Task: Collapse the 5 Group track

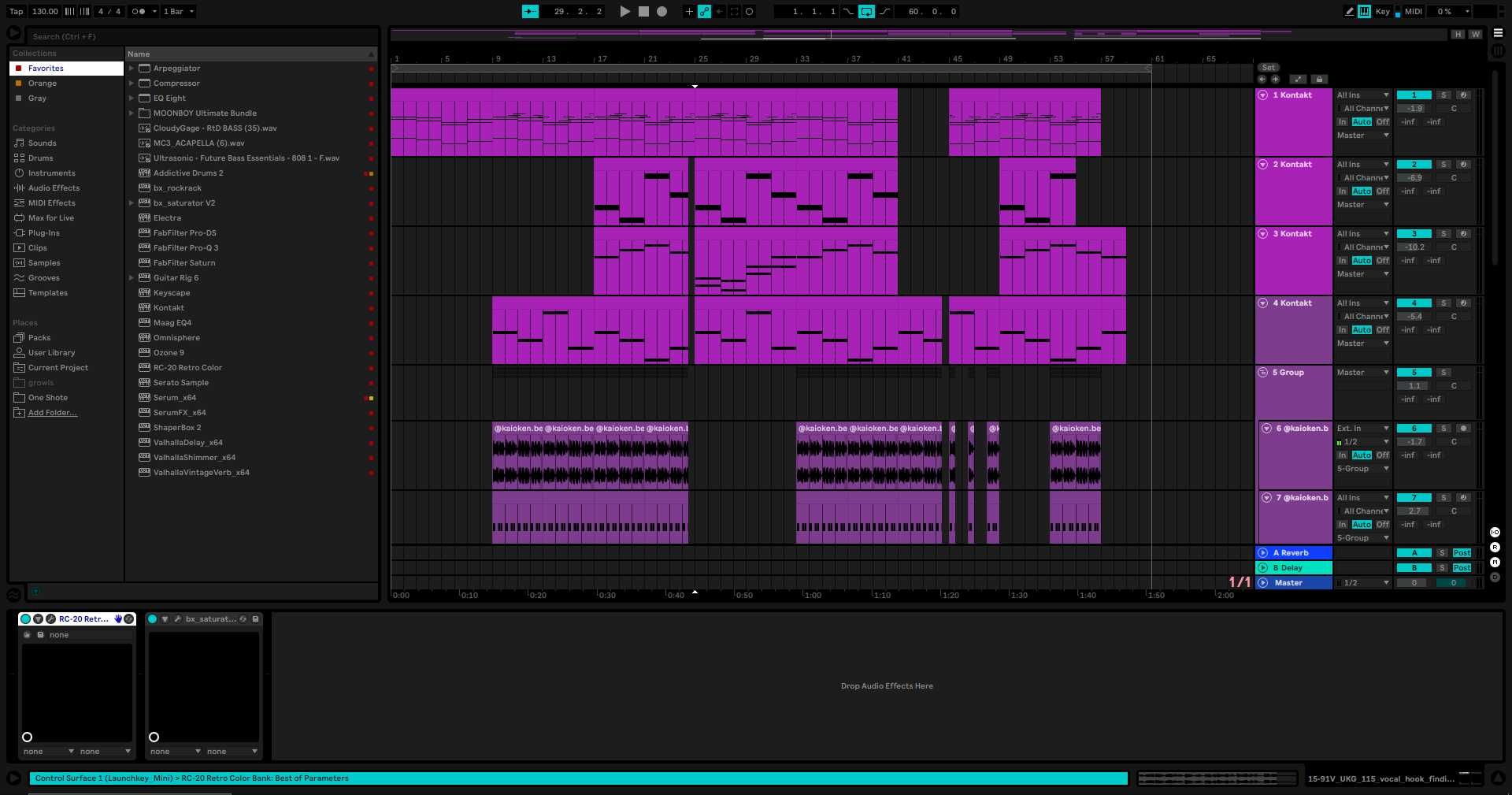Action: (1263, 372)
